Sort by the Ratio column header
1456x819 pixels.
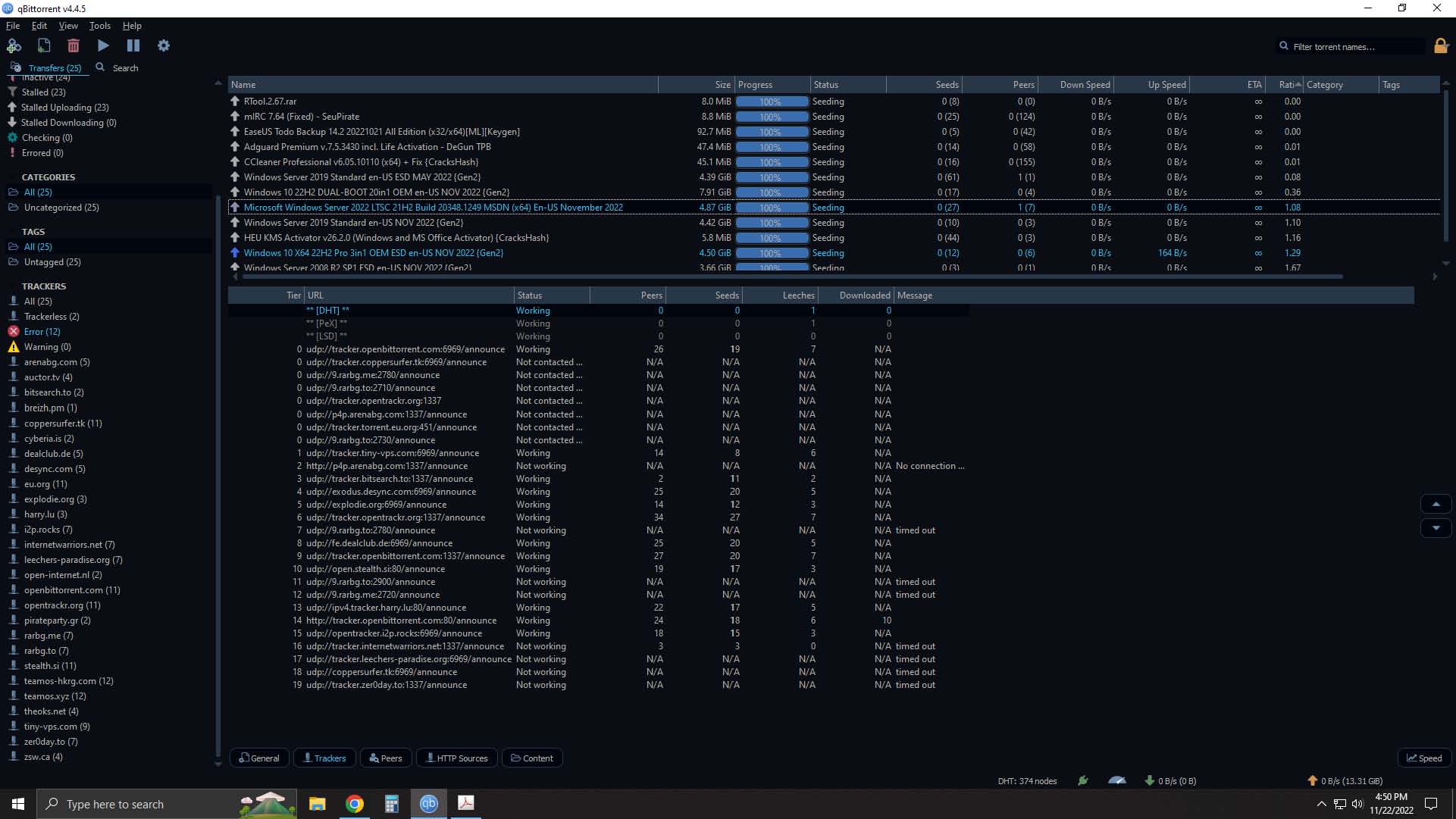tap(1287, 85)
